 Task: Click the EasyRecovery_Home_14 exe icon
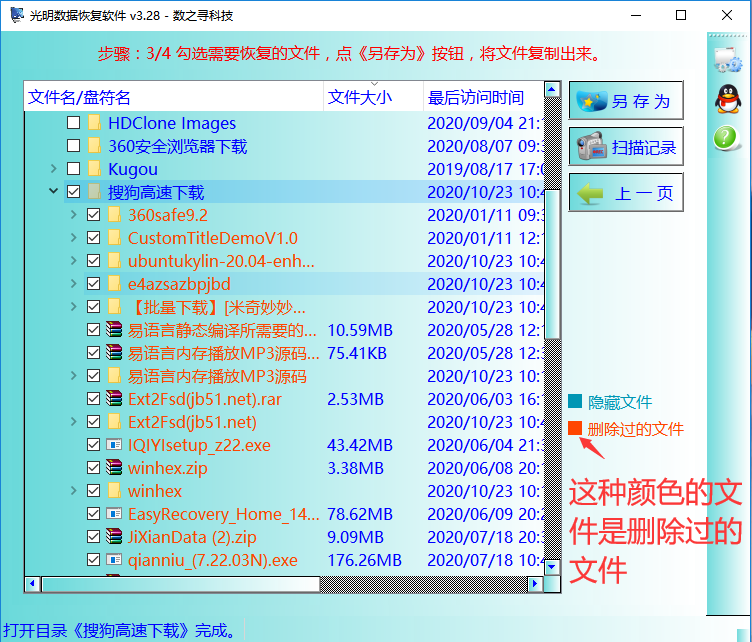coord(114,514)
